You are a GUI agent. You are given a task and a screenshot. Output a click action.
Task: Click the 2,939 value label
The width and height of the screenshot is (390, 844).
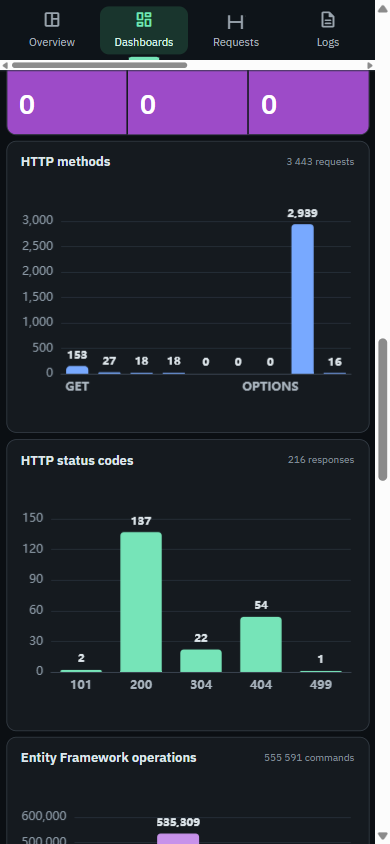302,213
